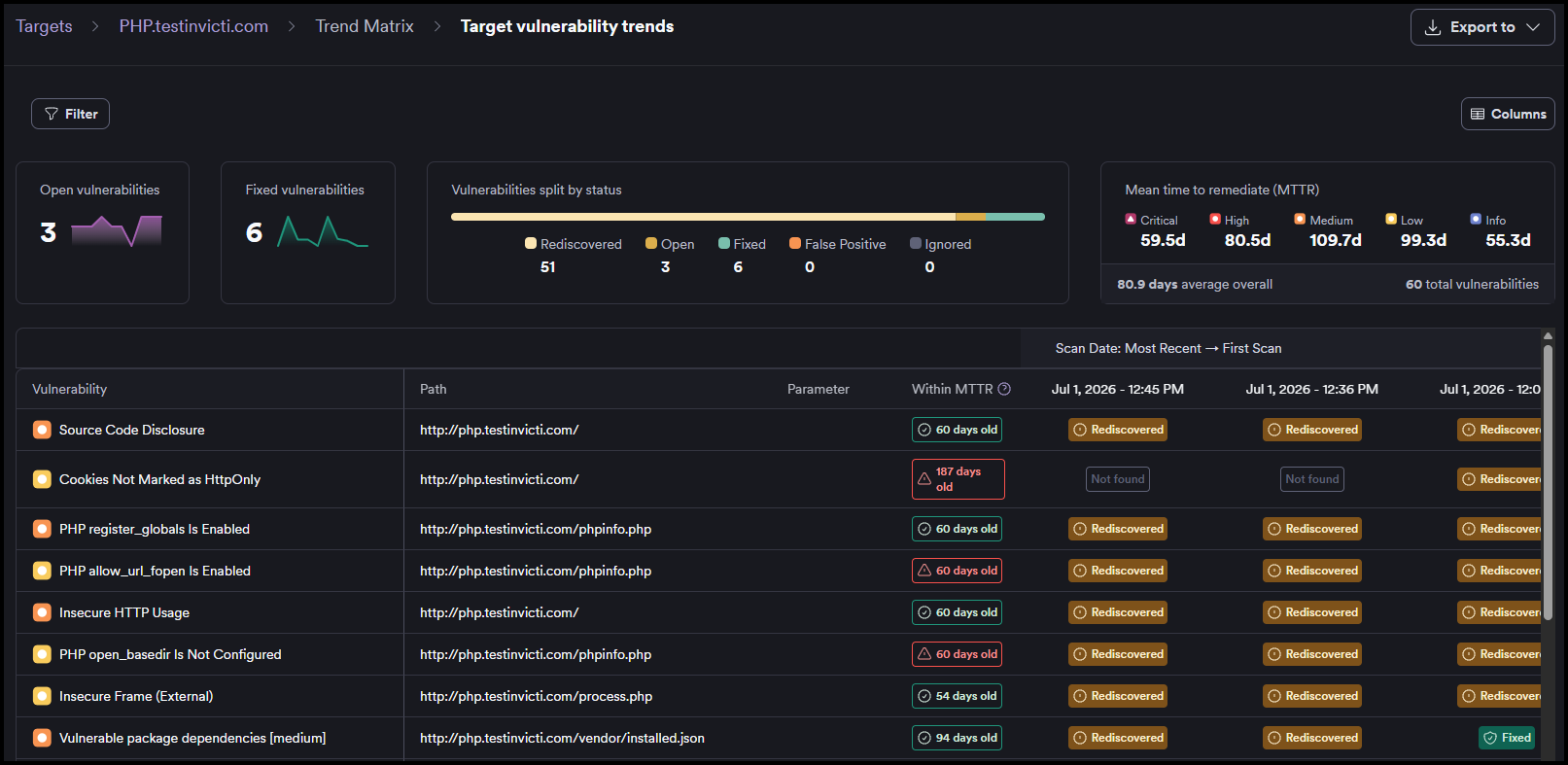Click the Insecure Frame (External) severity icon
Image resolution: width=1568 pixels, height=765 pixels.
42,696
